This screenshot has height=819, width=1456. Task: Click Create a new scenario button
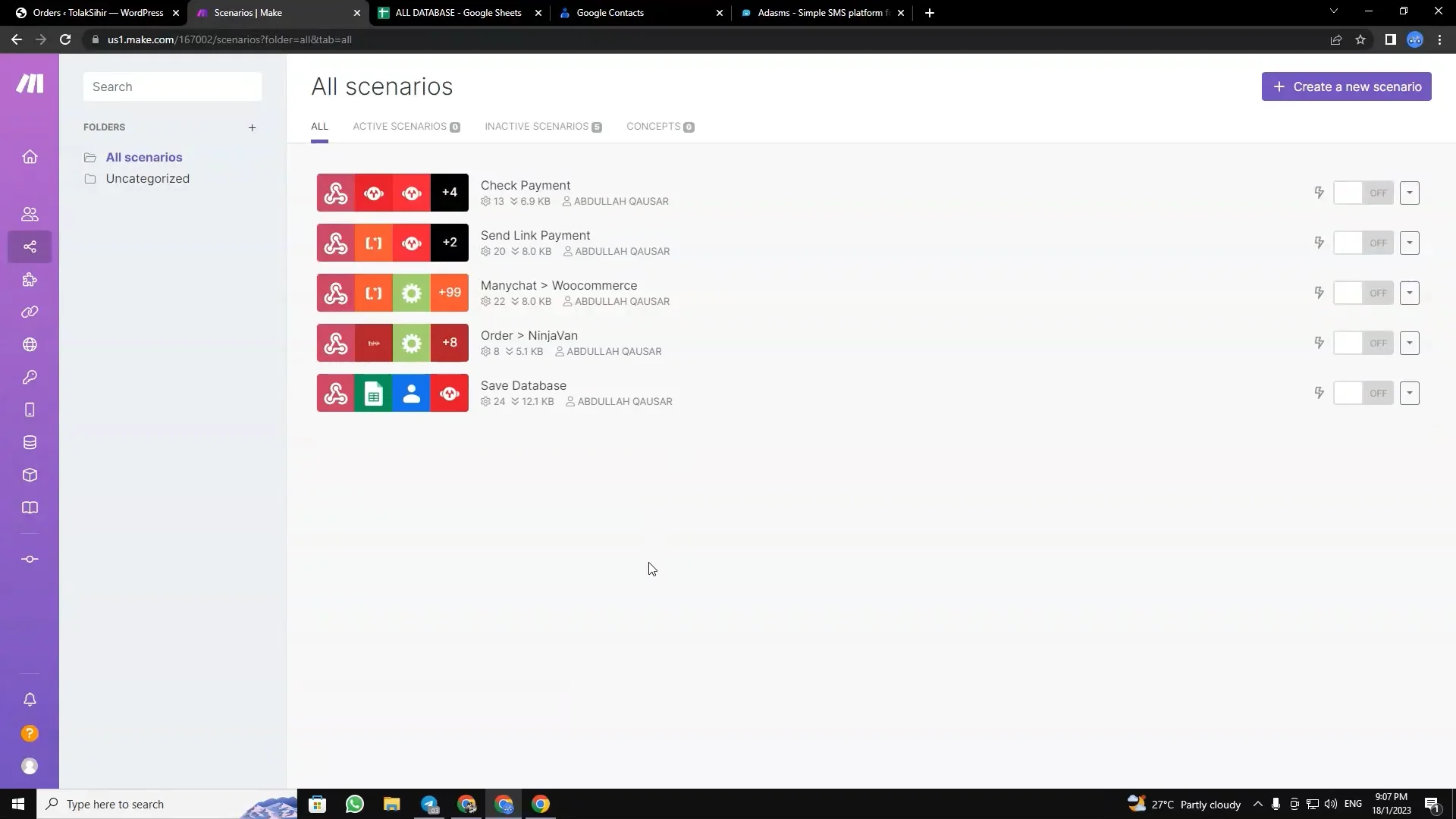coord(1346,86)
